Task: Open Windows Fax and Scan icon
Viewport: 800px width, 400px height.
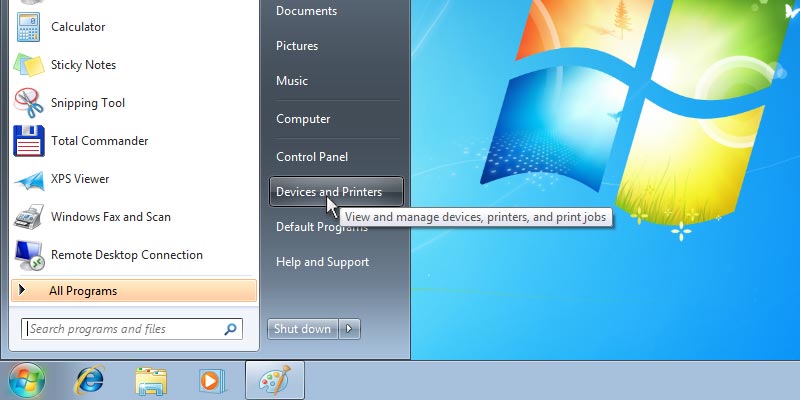Action: (x=28, y=217)
